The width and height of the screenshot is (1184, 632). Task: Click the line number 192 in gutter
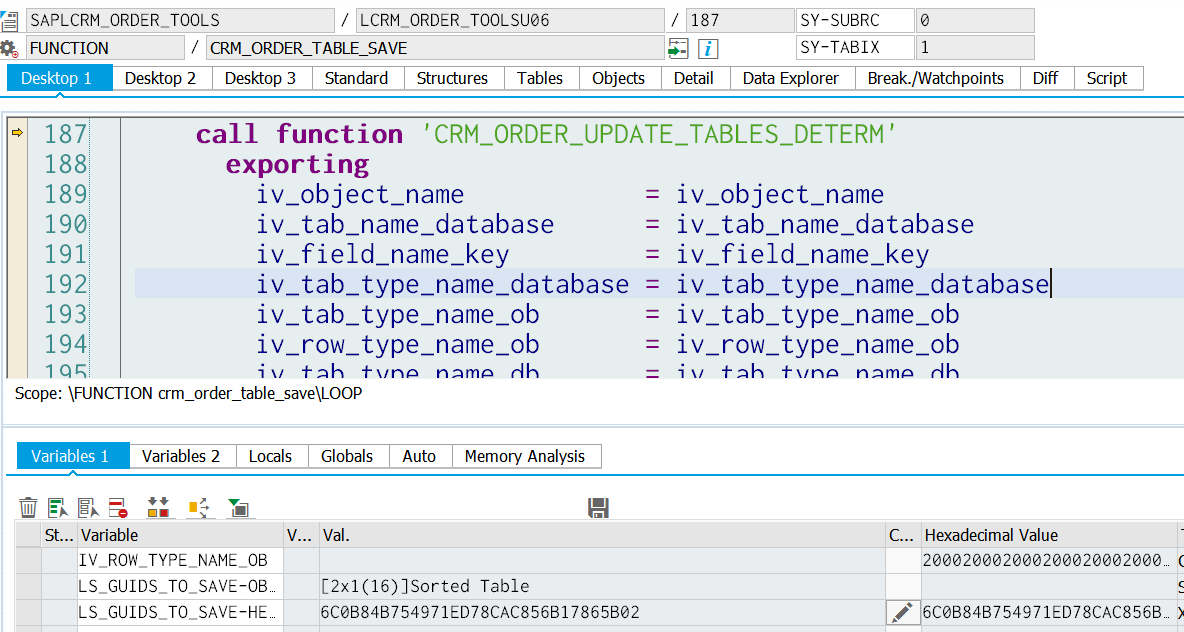click(65, 285)
